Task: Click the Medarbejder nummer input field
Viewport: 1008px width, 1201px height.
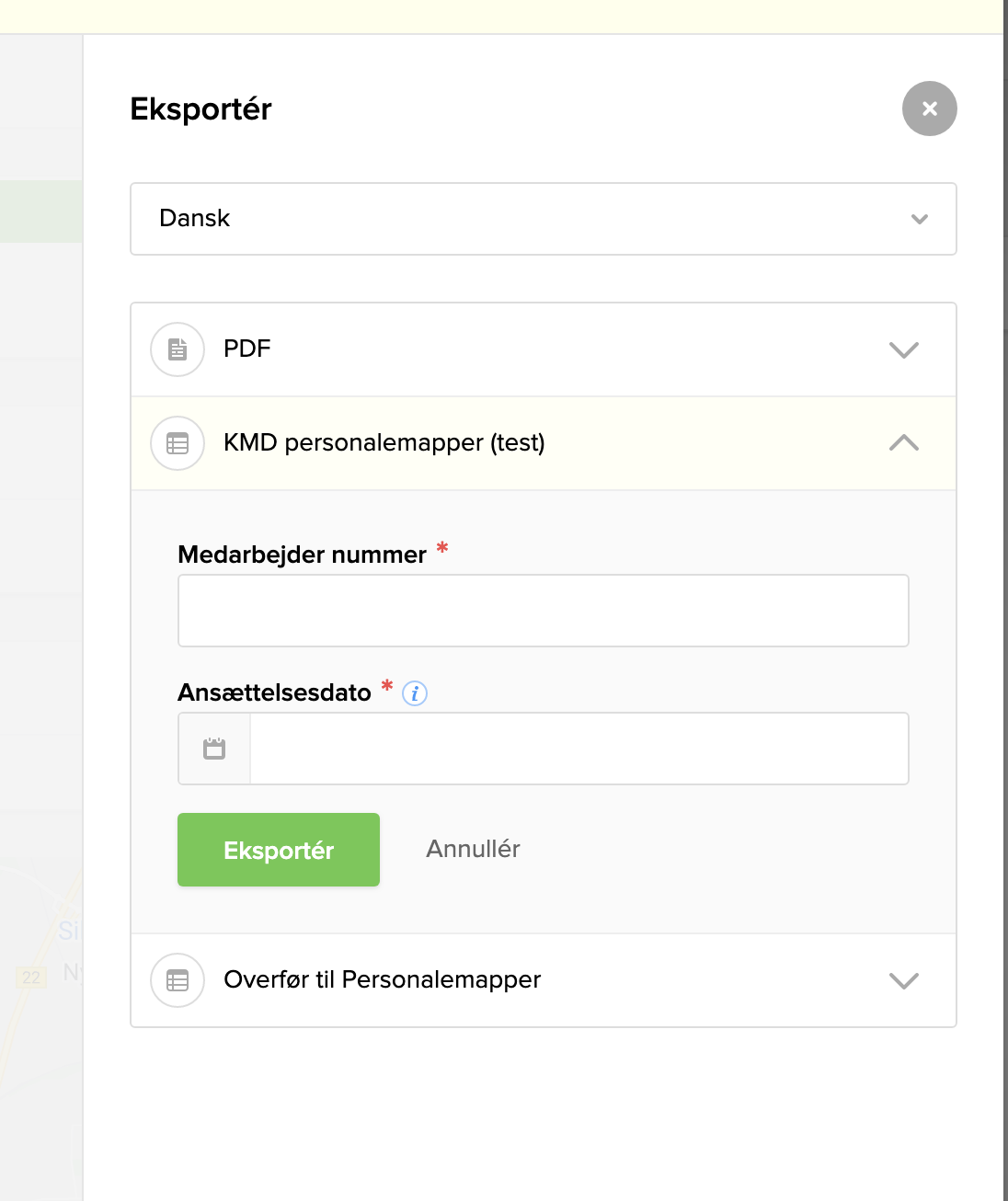Action: pos(544,610)
